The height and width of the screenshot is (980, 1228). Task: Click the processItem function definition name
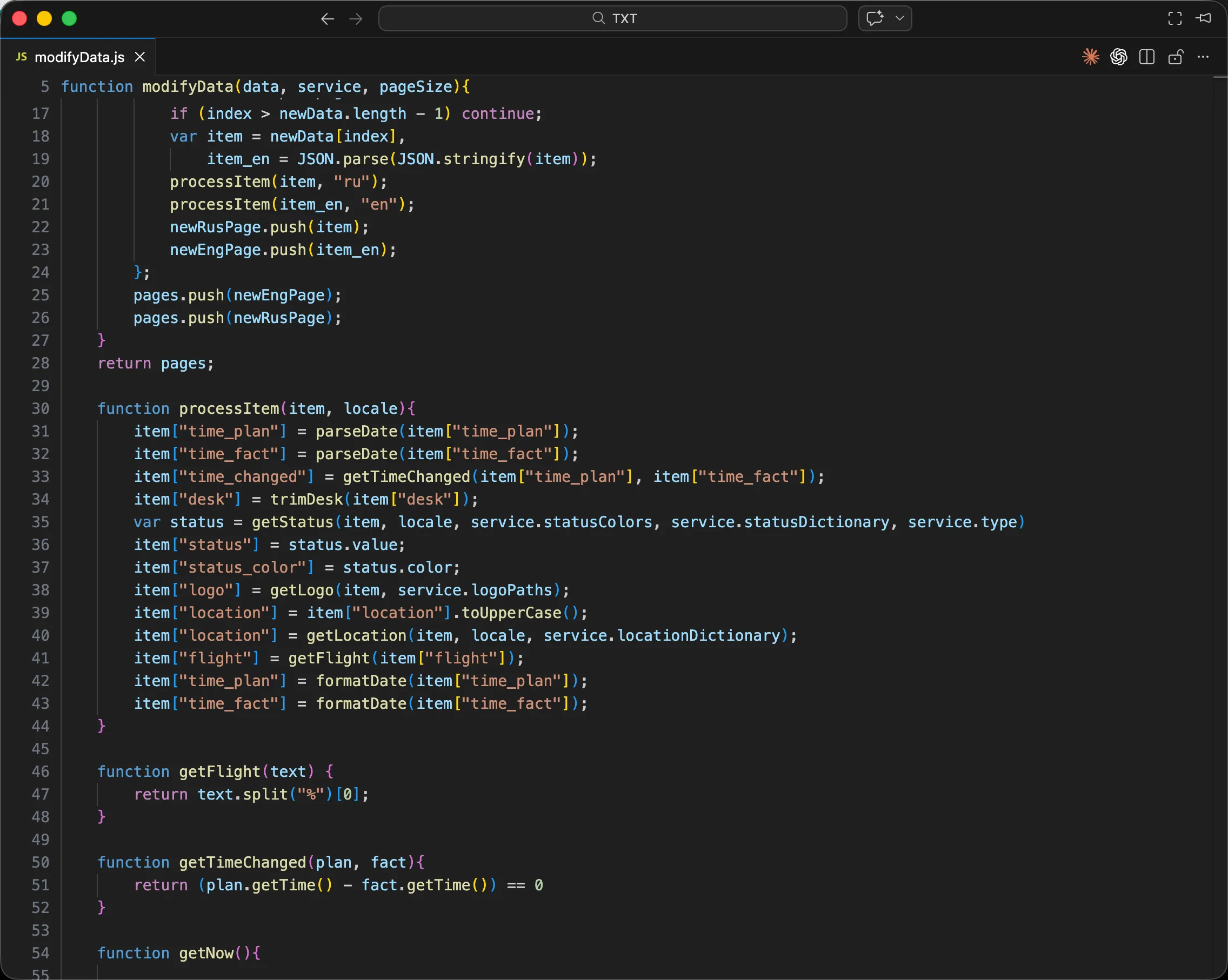click(x=229, y=408)
